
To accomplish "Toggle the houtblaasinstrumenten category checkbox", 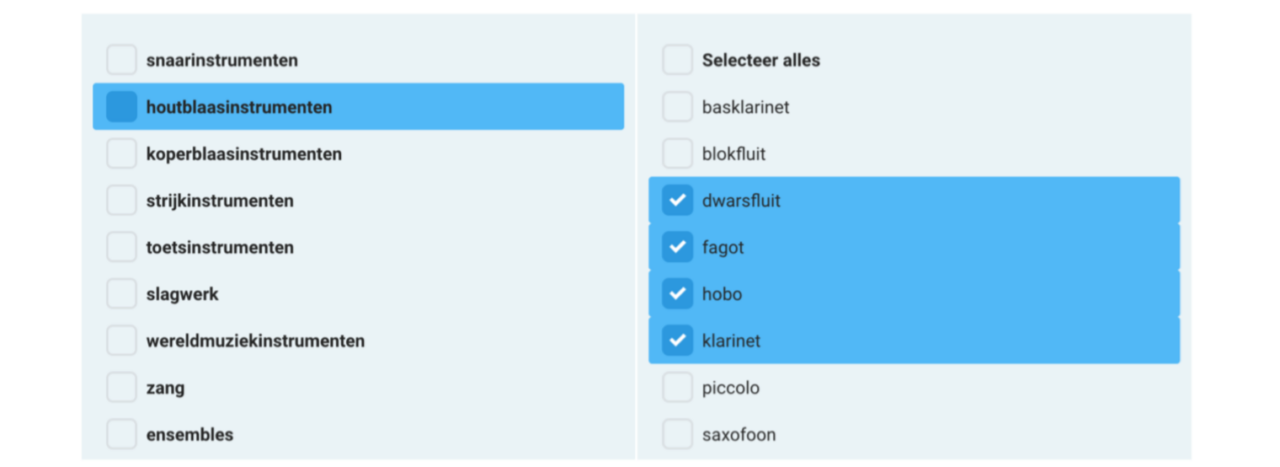I will coord(121,107).
